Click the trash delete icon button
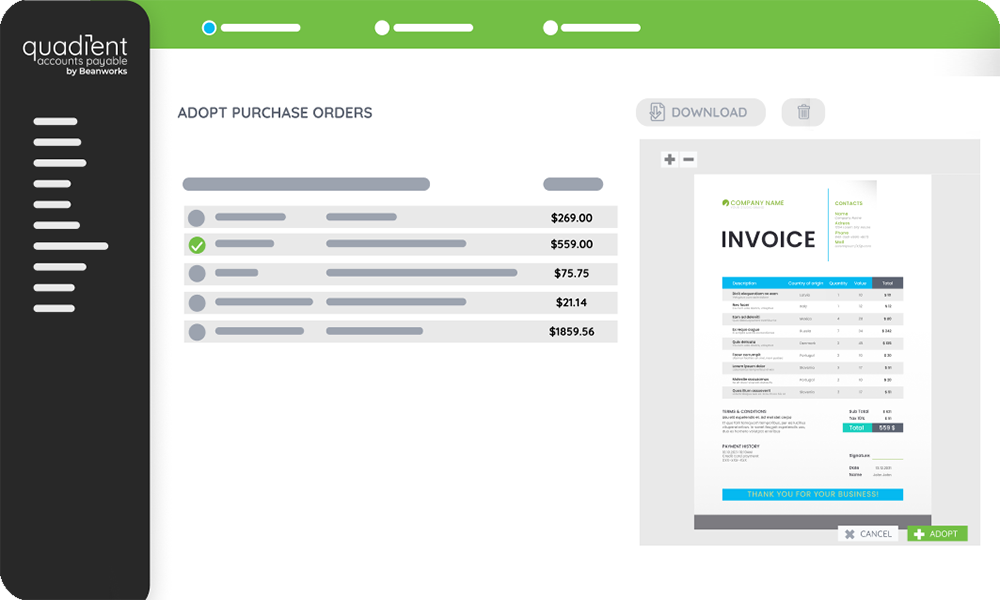Image resolution: width=1000 pixels, height=600 pixels. (803, 112)
